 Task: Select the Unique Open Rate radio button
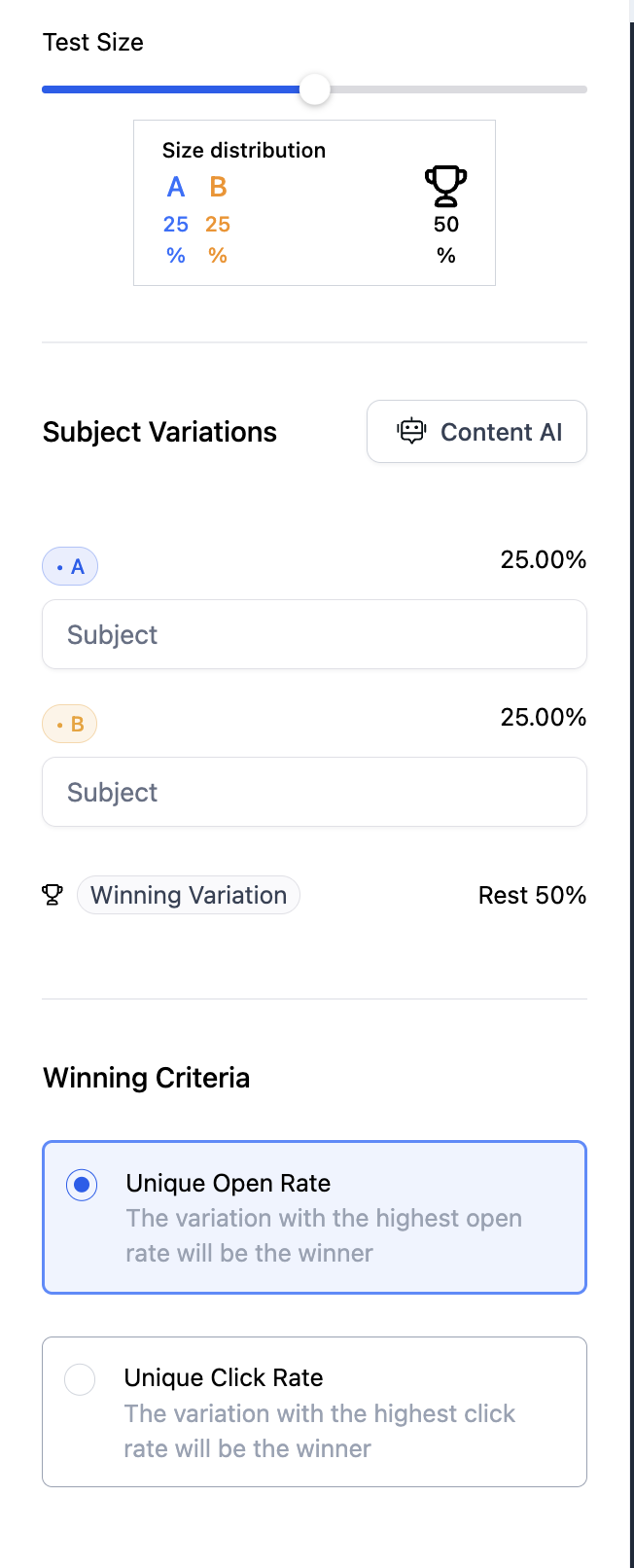[x=82, y=1185]
